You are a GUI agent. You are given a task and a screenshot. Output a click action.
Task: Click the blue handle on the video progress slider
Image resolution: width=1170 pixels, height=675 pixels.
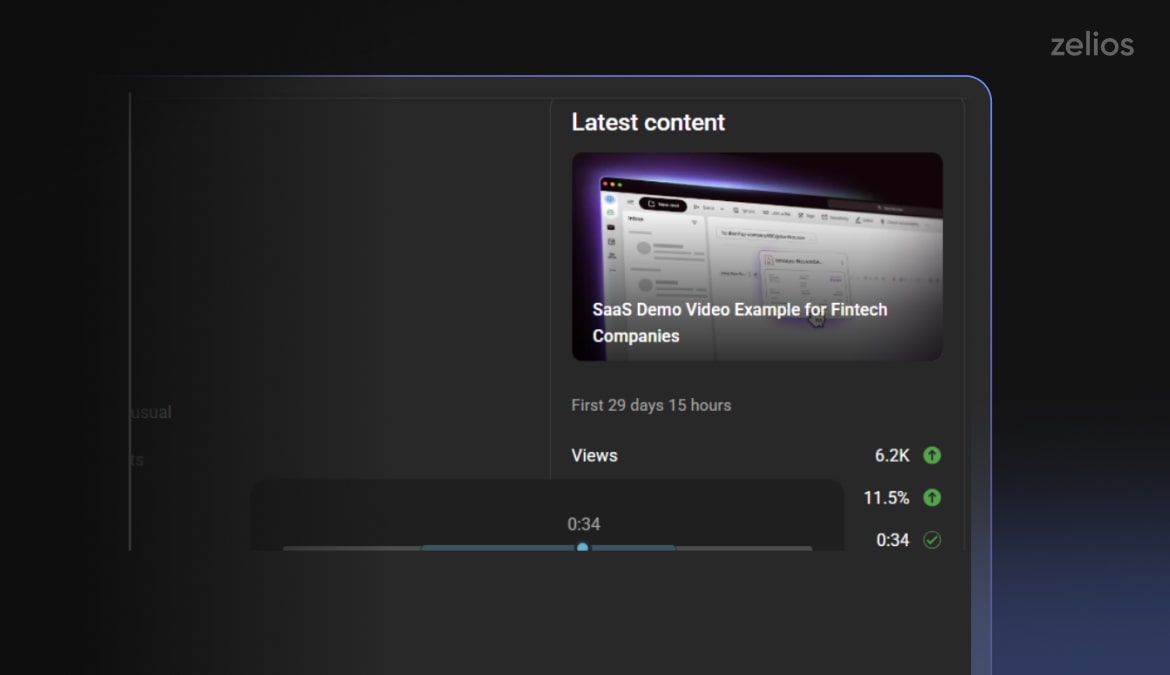pos(583,548)
